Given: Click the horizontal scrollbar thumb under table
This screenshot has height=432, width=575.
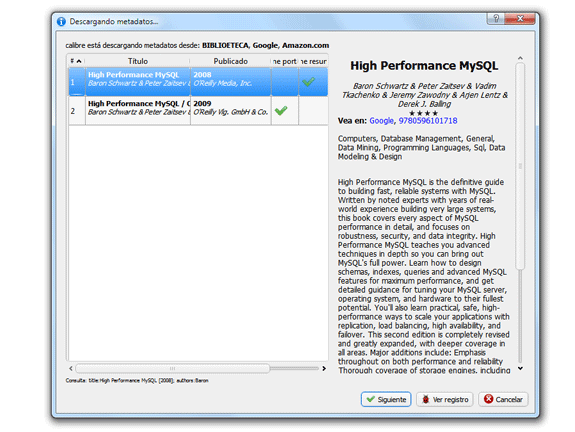Looking at the screenshot, I should tap(172, 368).
